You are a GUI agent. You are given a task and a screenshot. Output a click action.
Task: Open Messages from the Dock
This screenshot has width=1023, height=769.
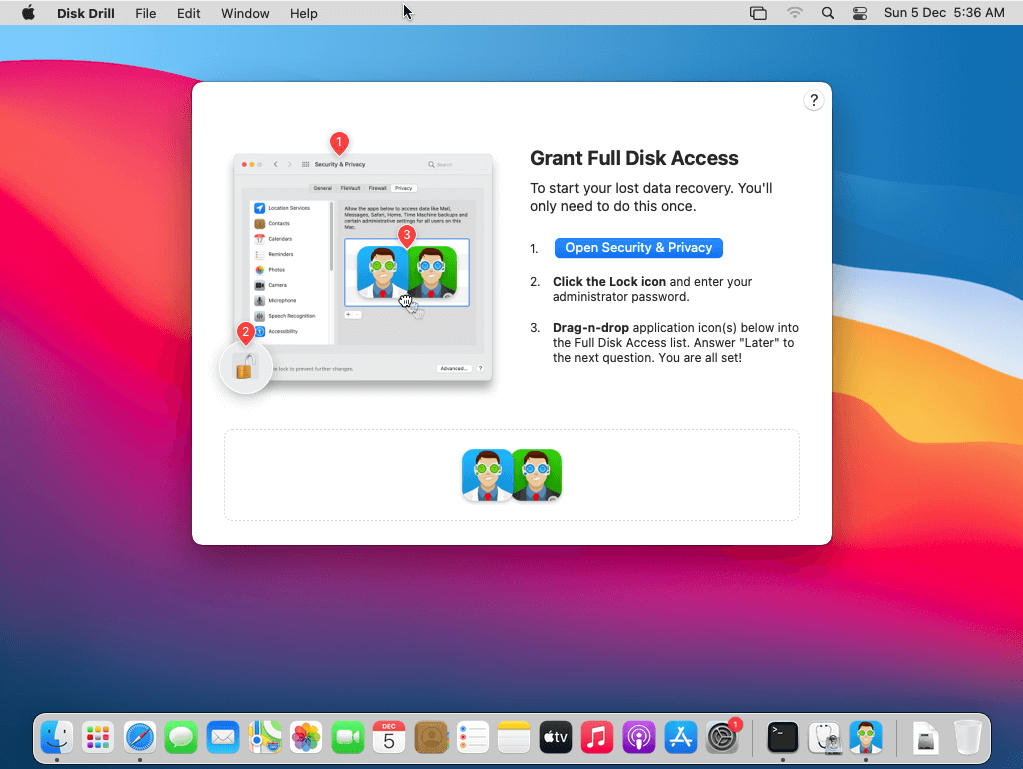(x=181, y=738)
